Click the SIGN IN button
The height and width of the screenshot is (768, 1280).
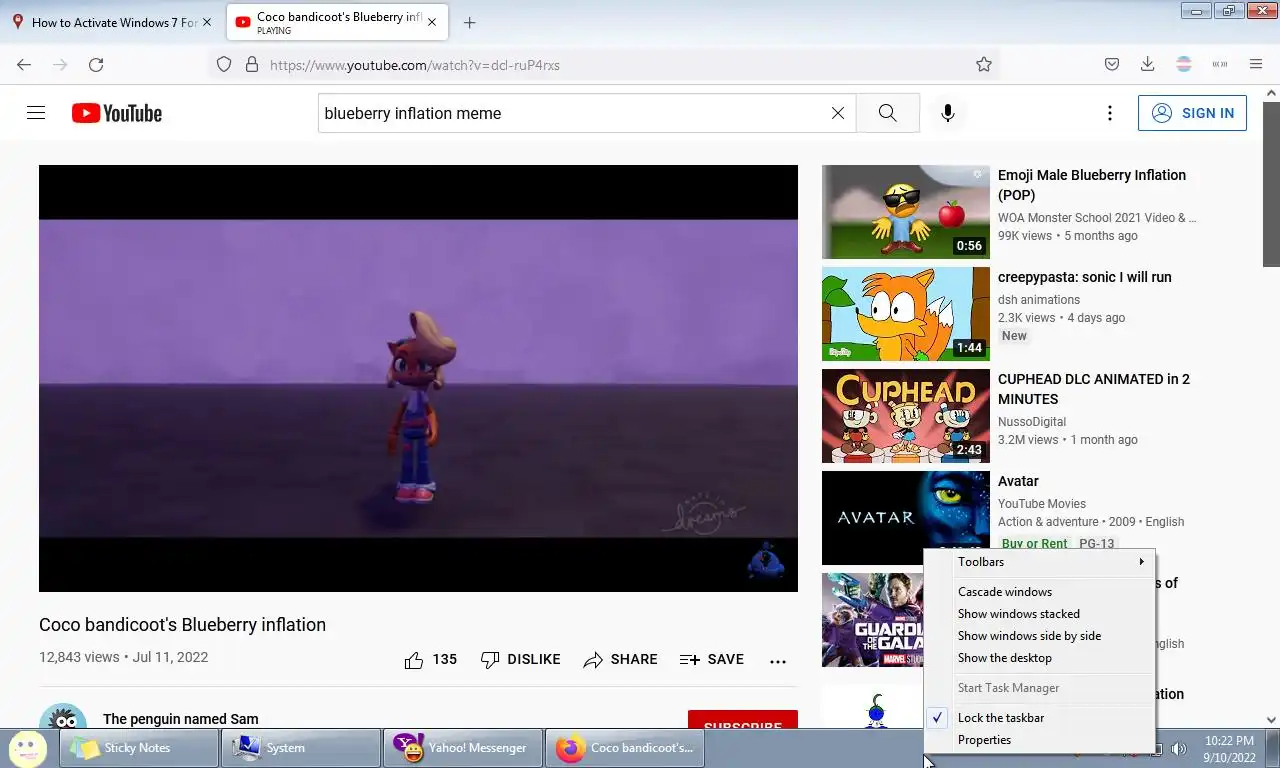click(1192, 113)
